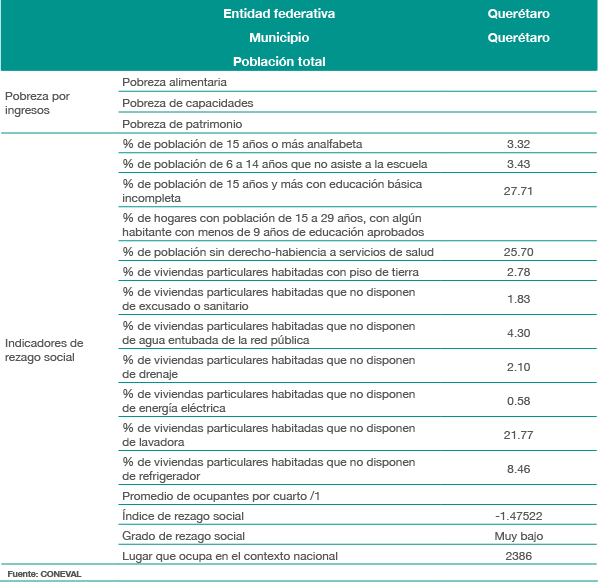Click the 'Población total' header

279,62
